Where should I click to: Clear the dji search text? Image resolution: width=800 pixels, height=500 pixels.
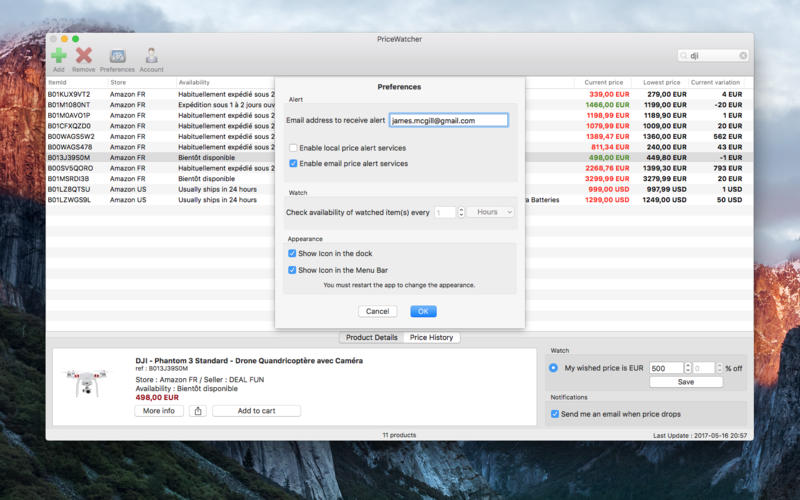[743, 56]
